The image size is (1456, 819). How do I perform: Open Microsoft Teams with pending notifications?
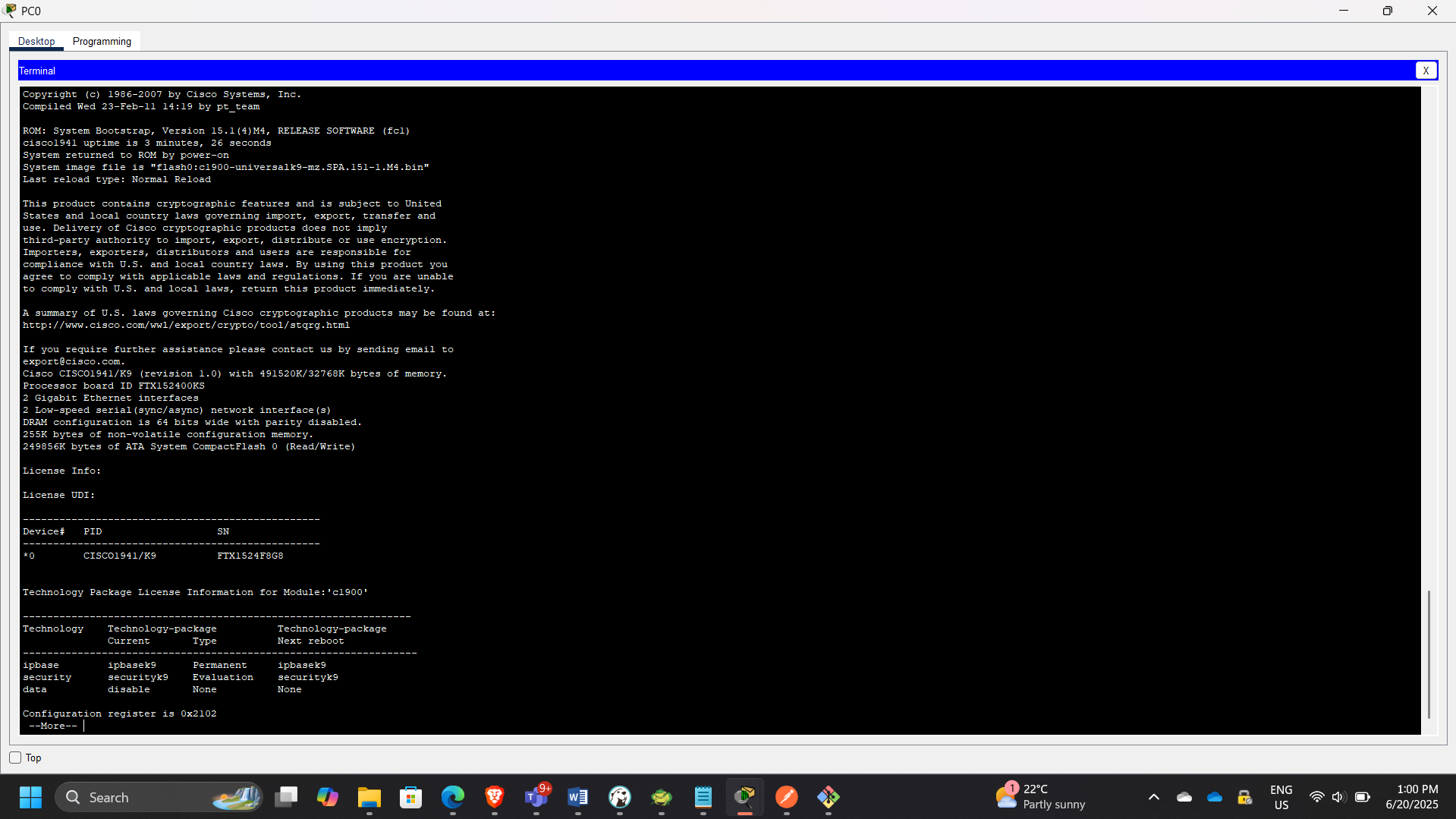(536, 797)
